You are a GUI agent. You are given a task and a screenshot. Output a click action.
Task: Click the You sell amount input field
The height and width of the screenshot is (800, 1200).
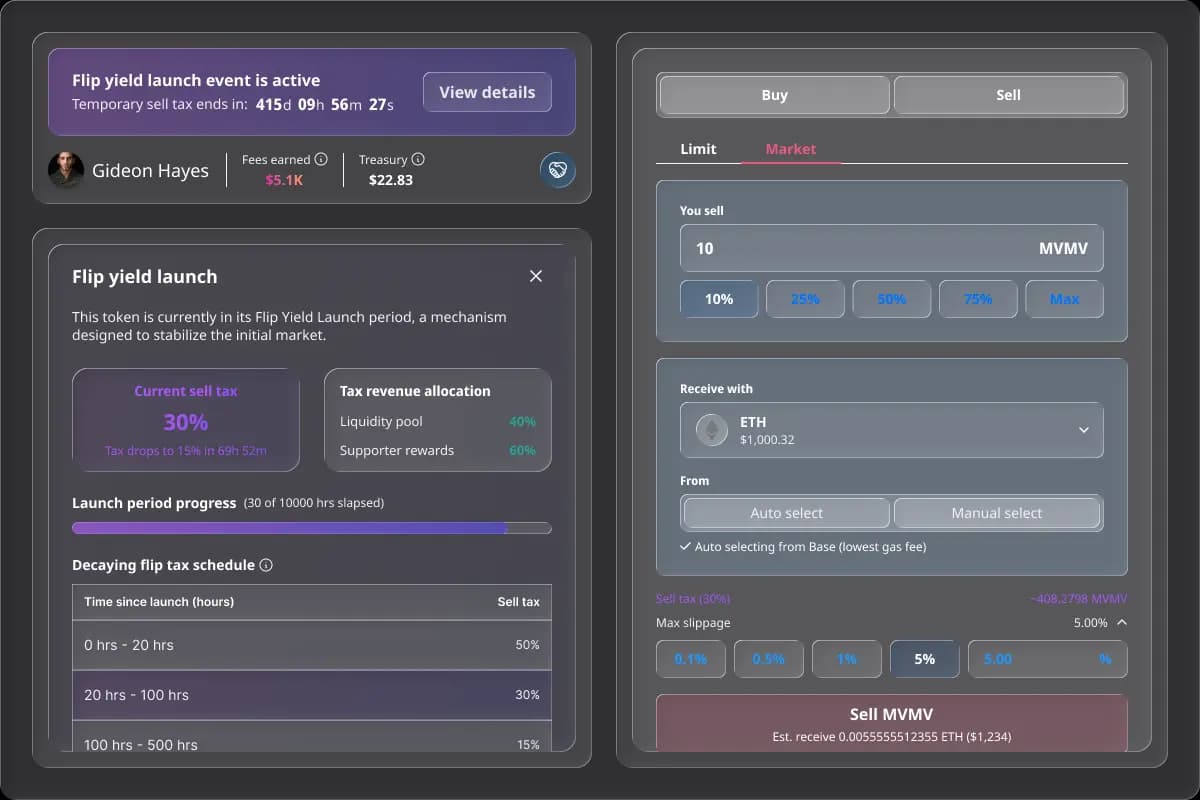[860, 248]
